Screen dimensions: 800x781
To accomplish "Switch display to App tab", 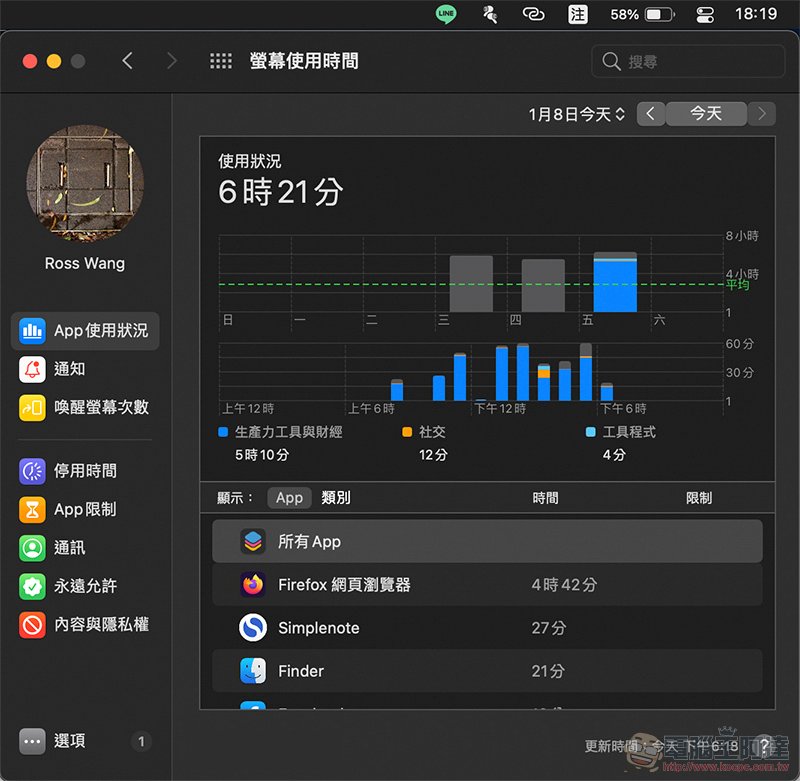I will point(289,498).
